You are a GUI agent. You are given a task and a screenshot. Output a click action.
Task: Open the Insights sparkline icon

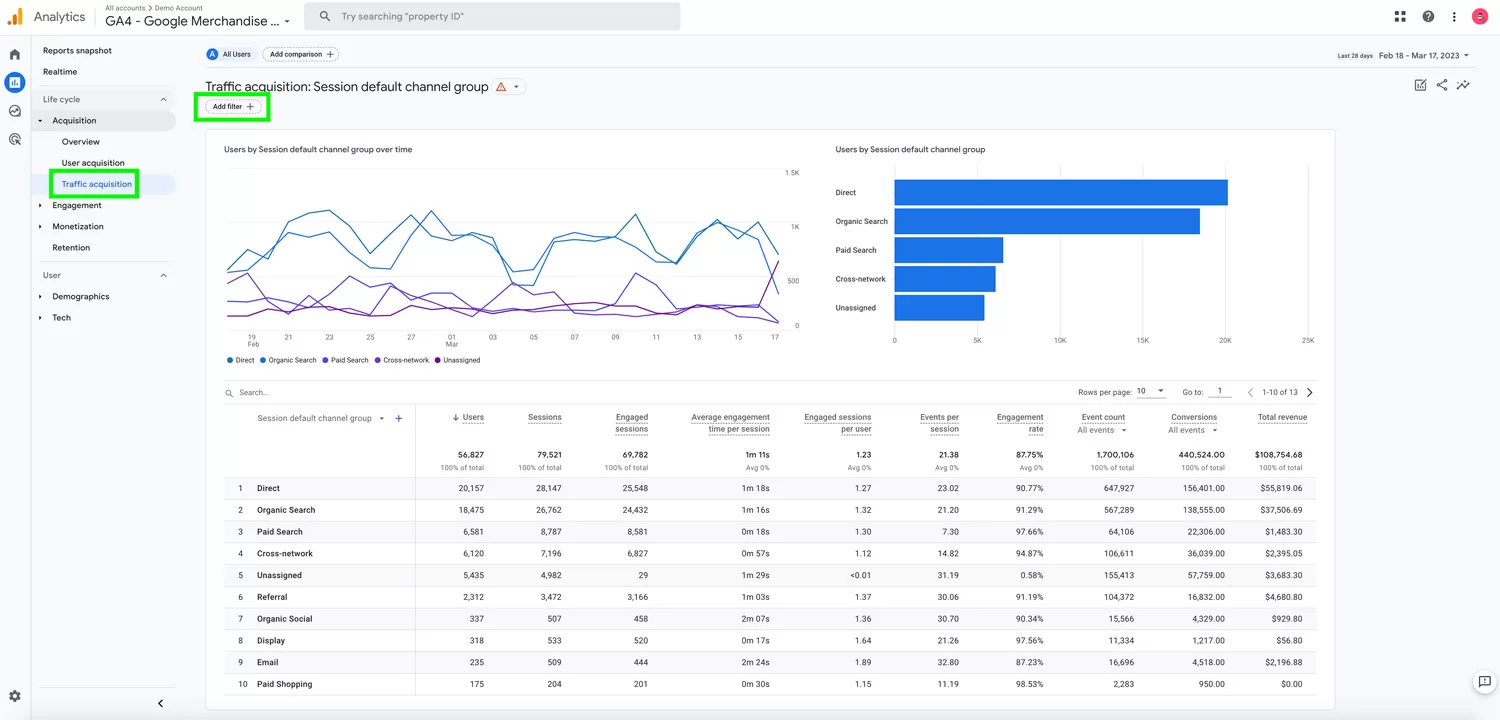click(1463, 85)
